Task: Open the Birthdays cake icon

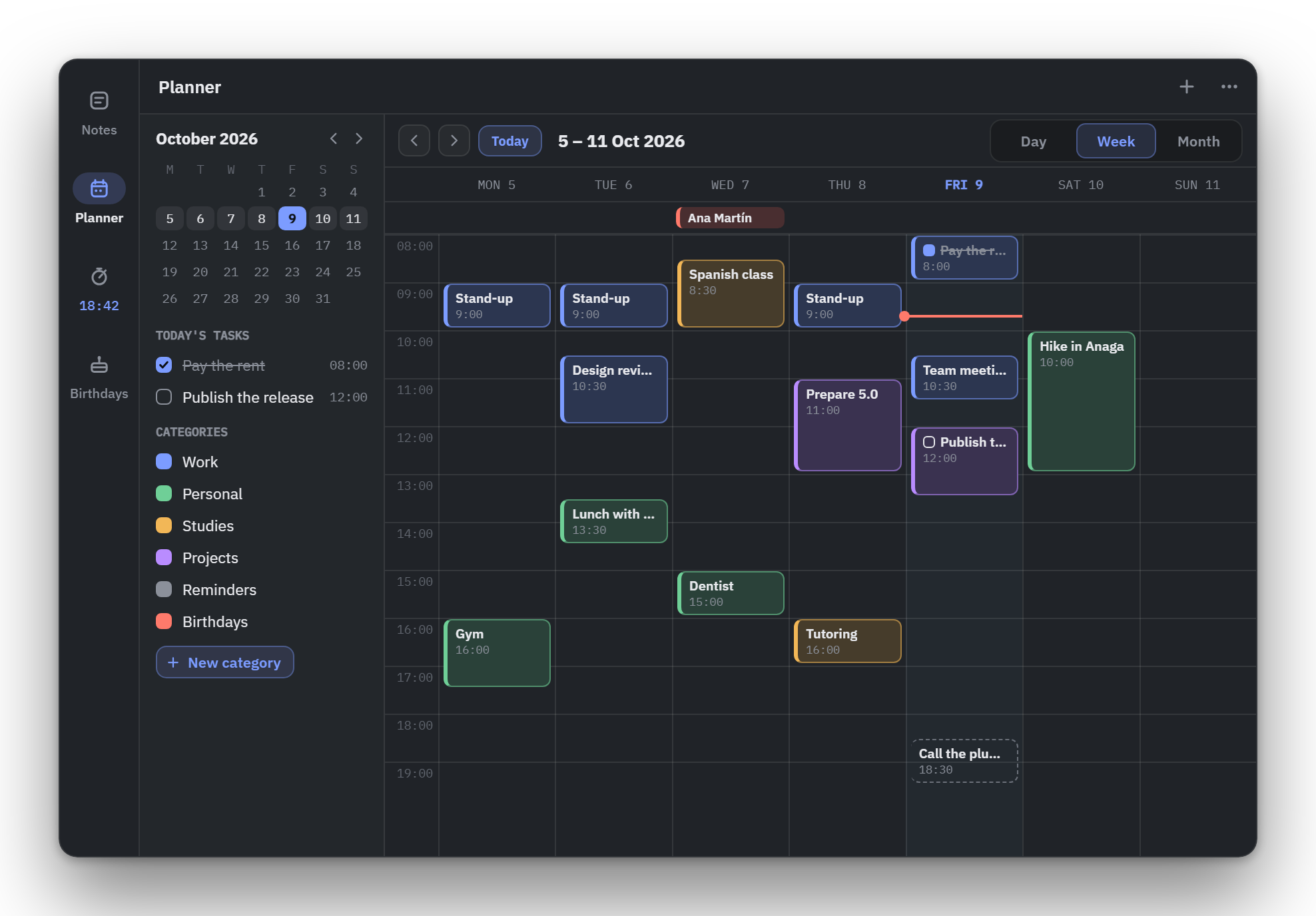Action: [x=99, y=365]
